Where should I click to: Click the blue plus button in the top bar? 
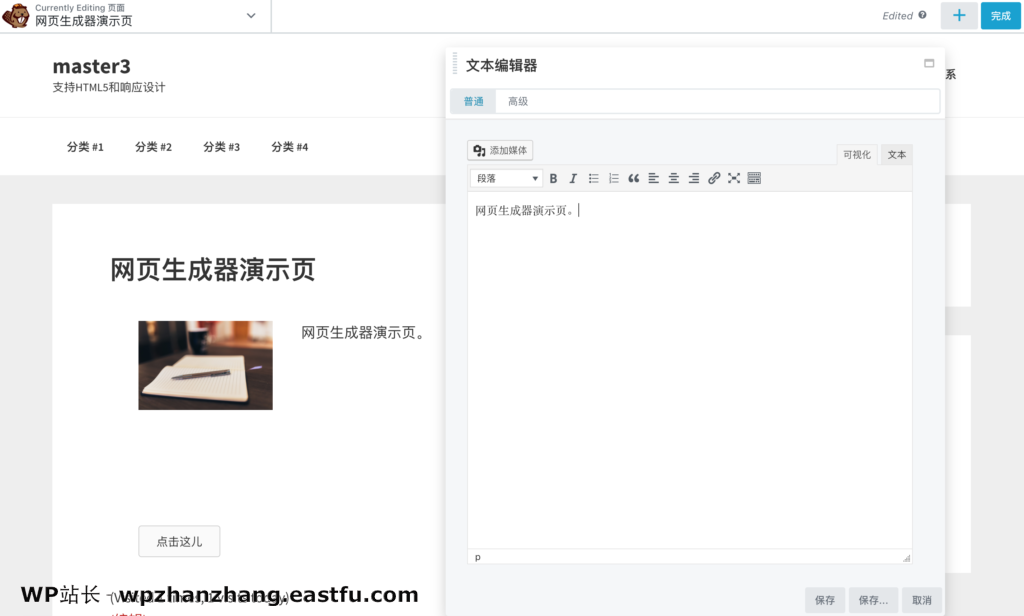click(959, 16)
